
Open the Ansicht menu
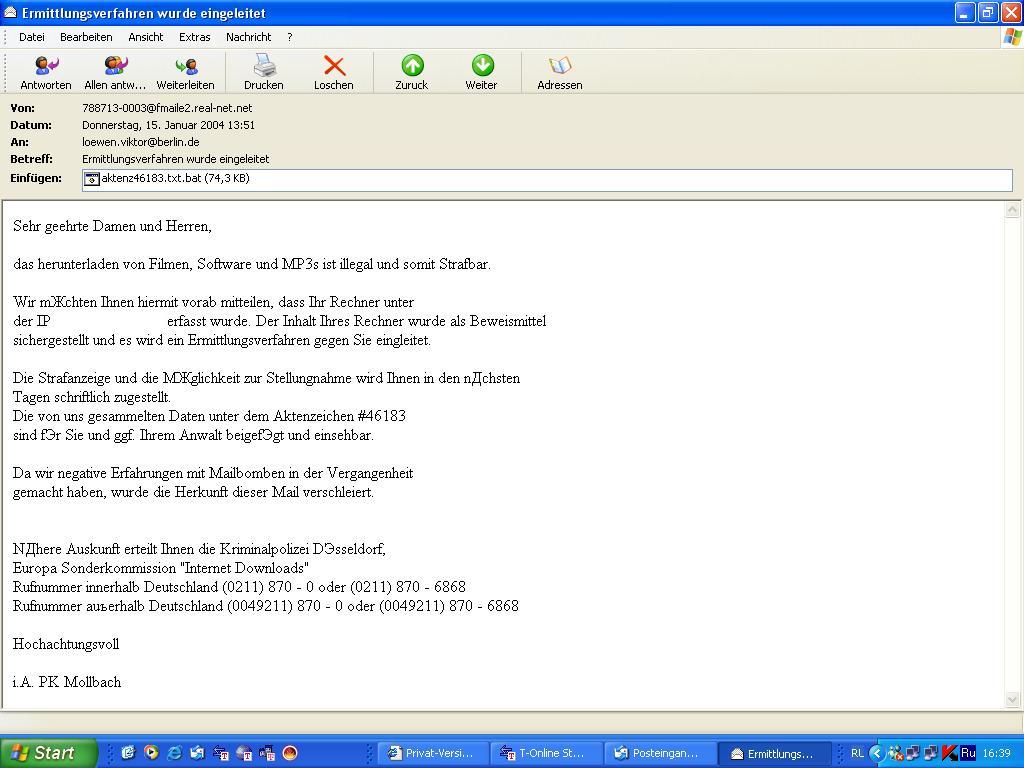point(145,37)
